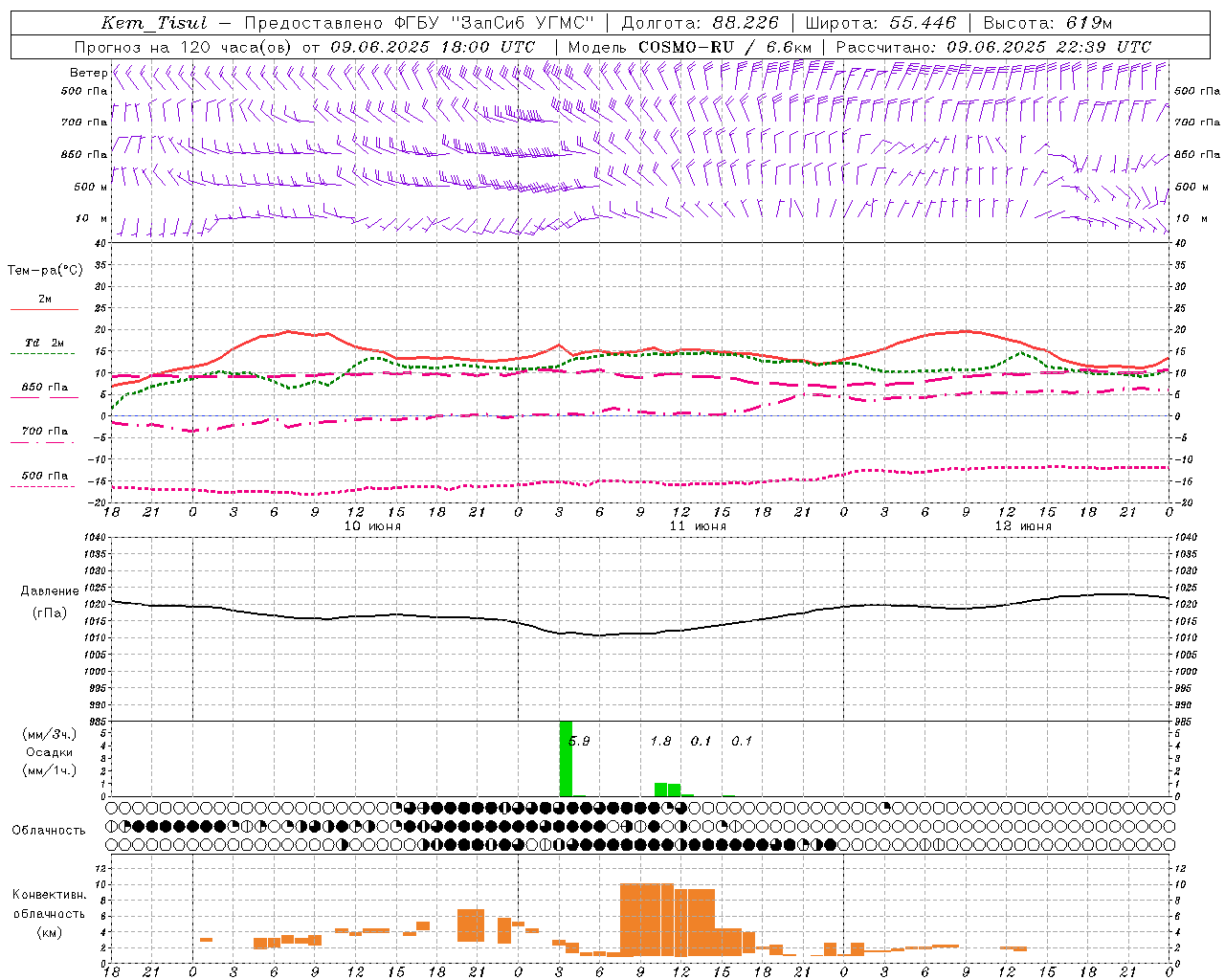
Task: Click the "12 июня" date label
Action: click(x=1023, y=526)
